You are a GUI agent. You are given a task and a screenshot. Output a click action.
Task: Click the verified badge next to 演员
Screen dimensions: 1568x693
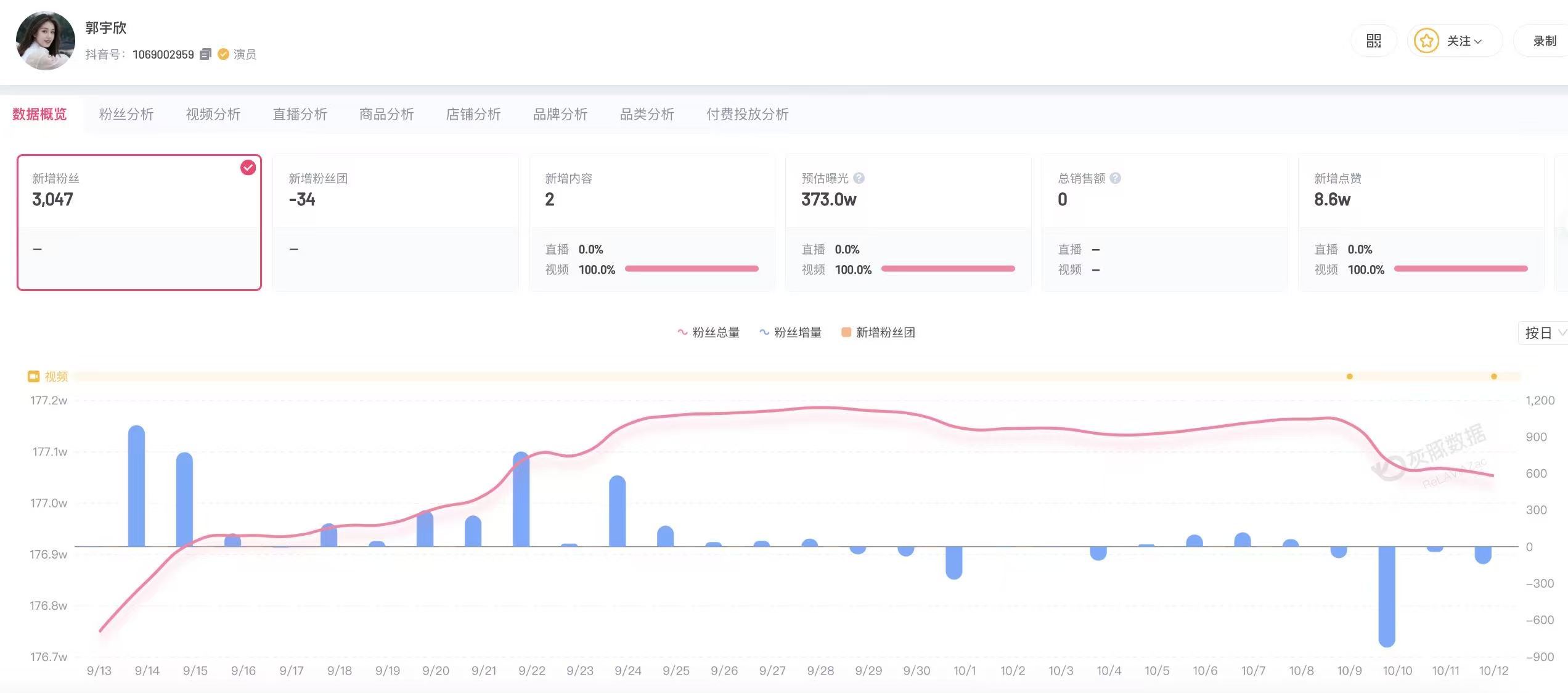pos(224,54)
